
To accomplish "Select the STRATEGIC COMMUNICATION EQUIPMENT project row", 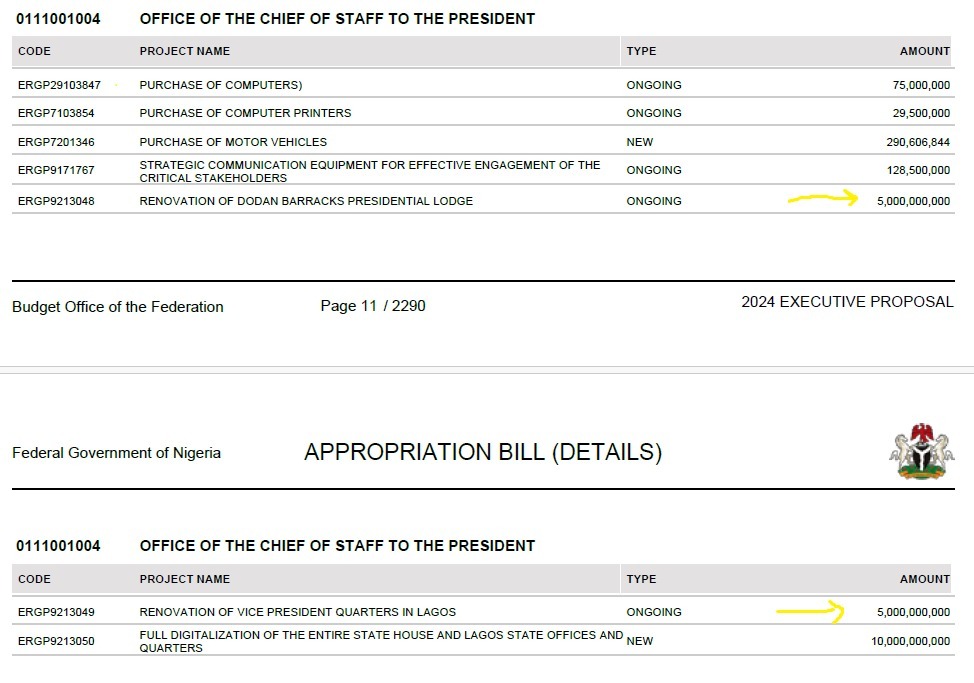I will pos(483,171).
